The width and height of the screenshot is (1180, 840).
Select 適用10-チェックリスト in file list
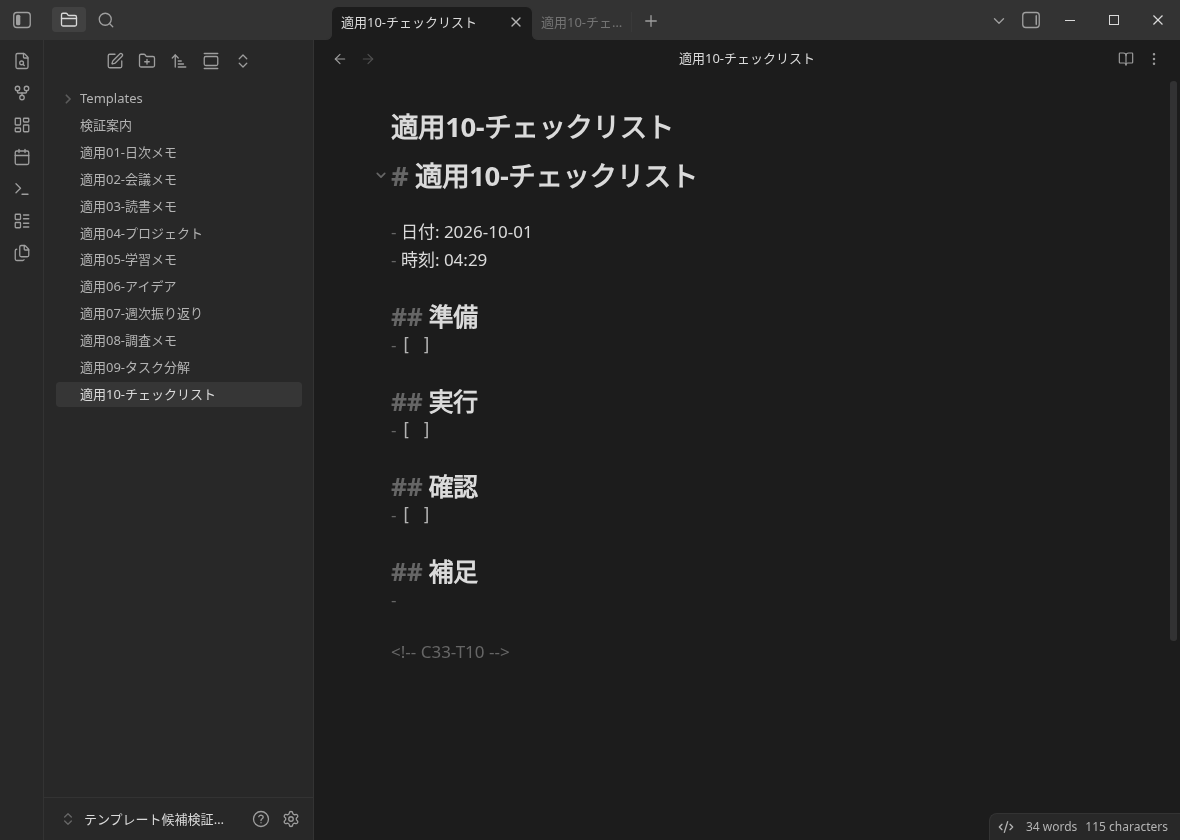click(x=179, y=394)
